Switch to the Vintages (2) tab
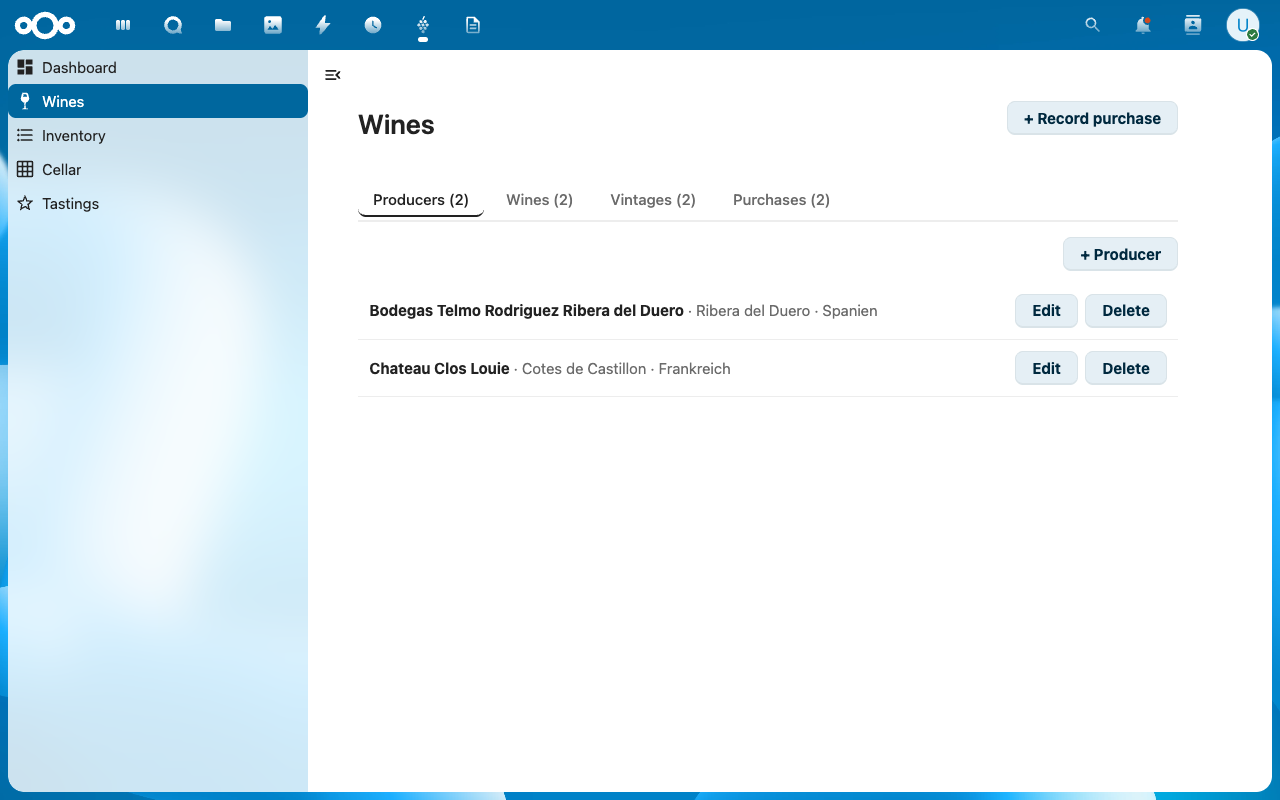1280x800 pixels. pyautogui.click(x=653, y=200)
